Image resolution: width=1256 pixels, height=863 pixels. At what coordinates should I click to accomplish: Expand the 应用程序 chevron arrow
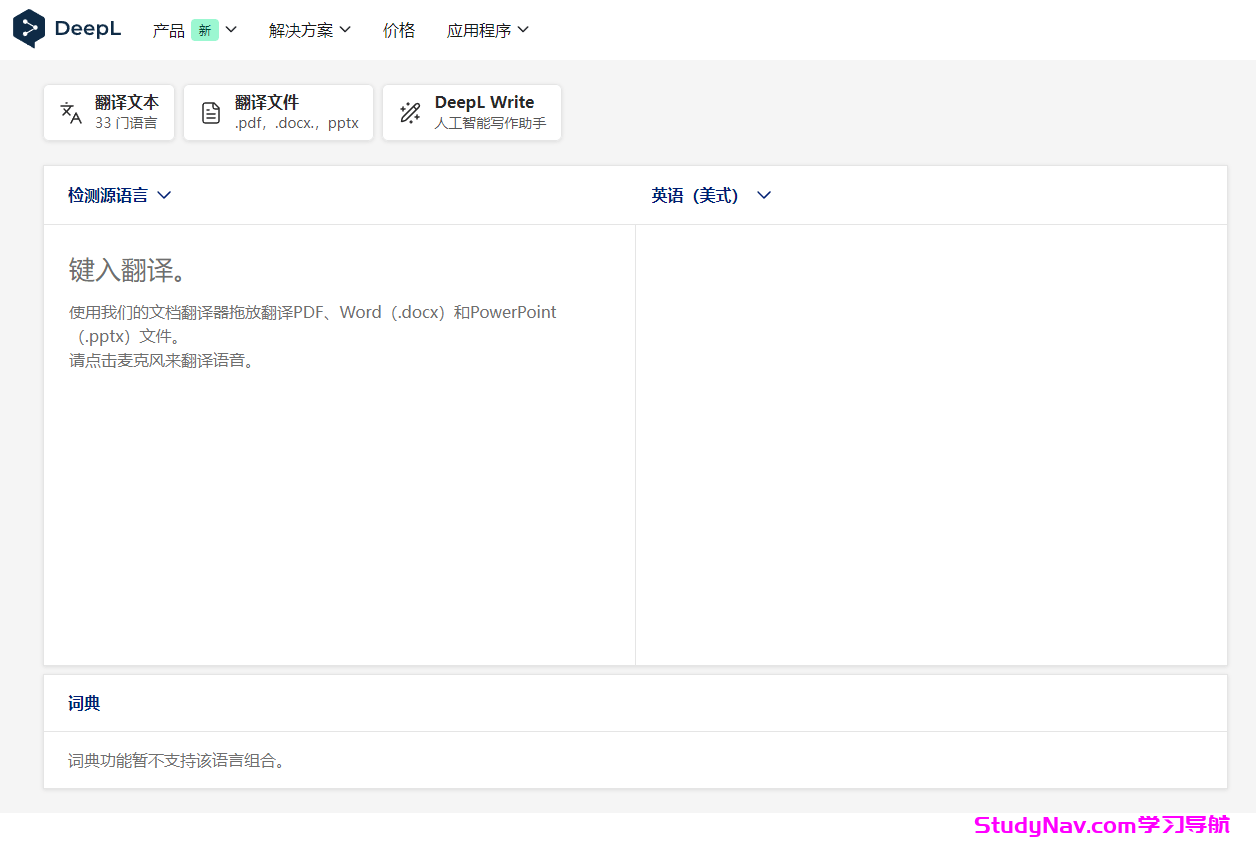(x=523, y=30)
